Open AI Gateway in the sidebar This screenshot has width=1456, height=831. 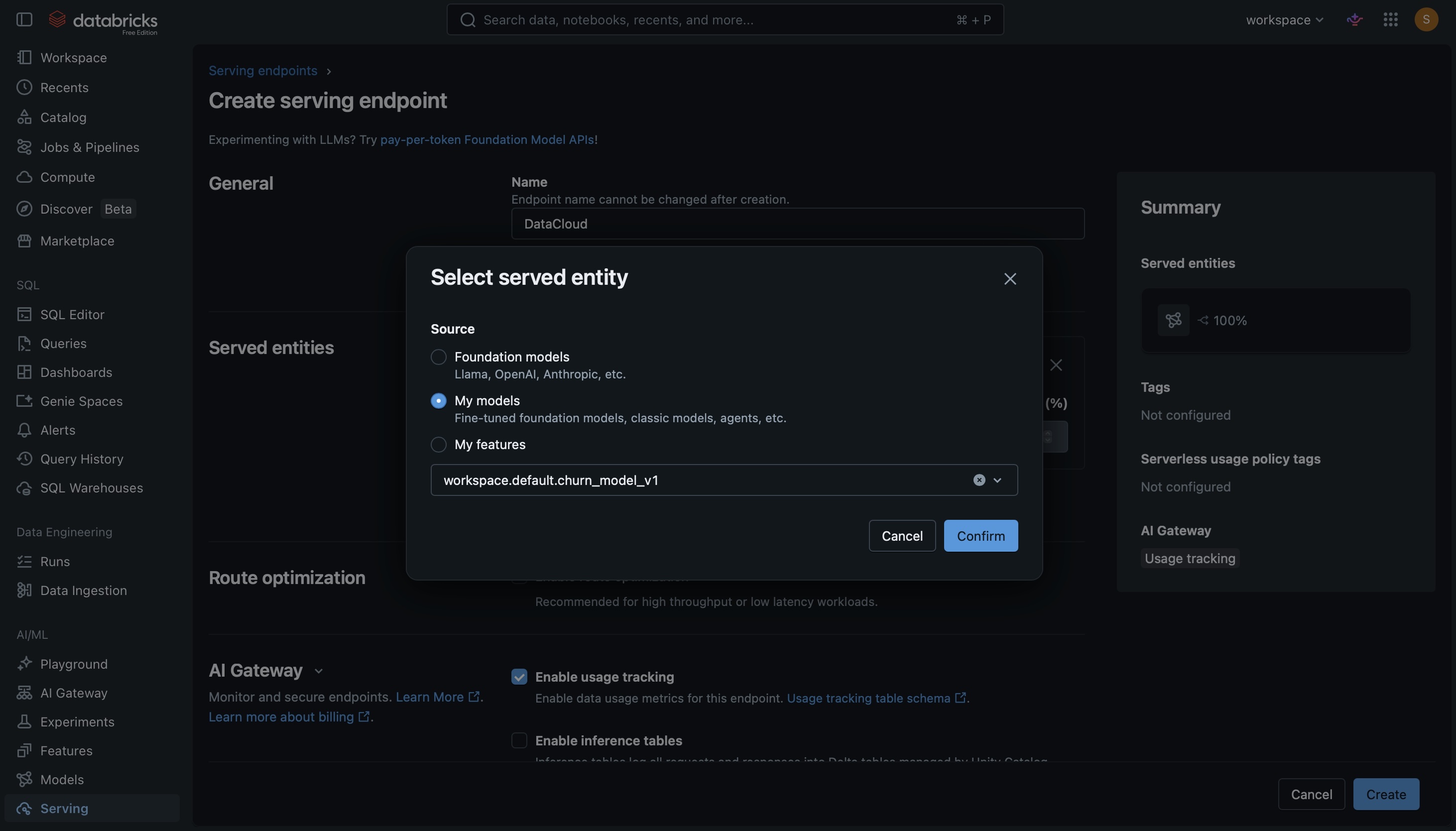(92, 693)
